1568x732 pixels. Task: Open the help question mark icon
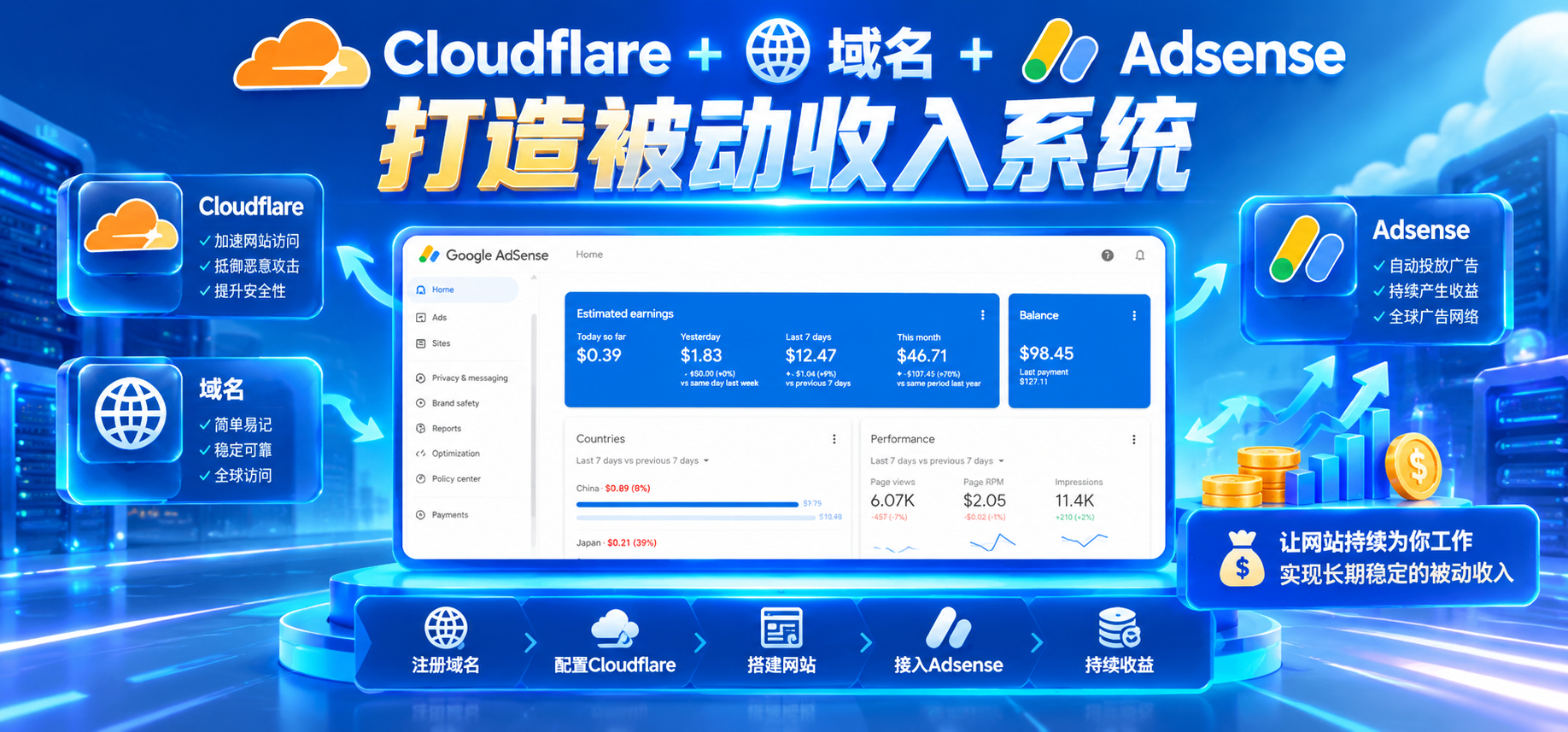tap(1107, 255)
